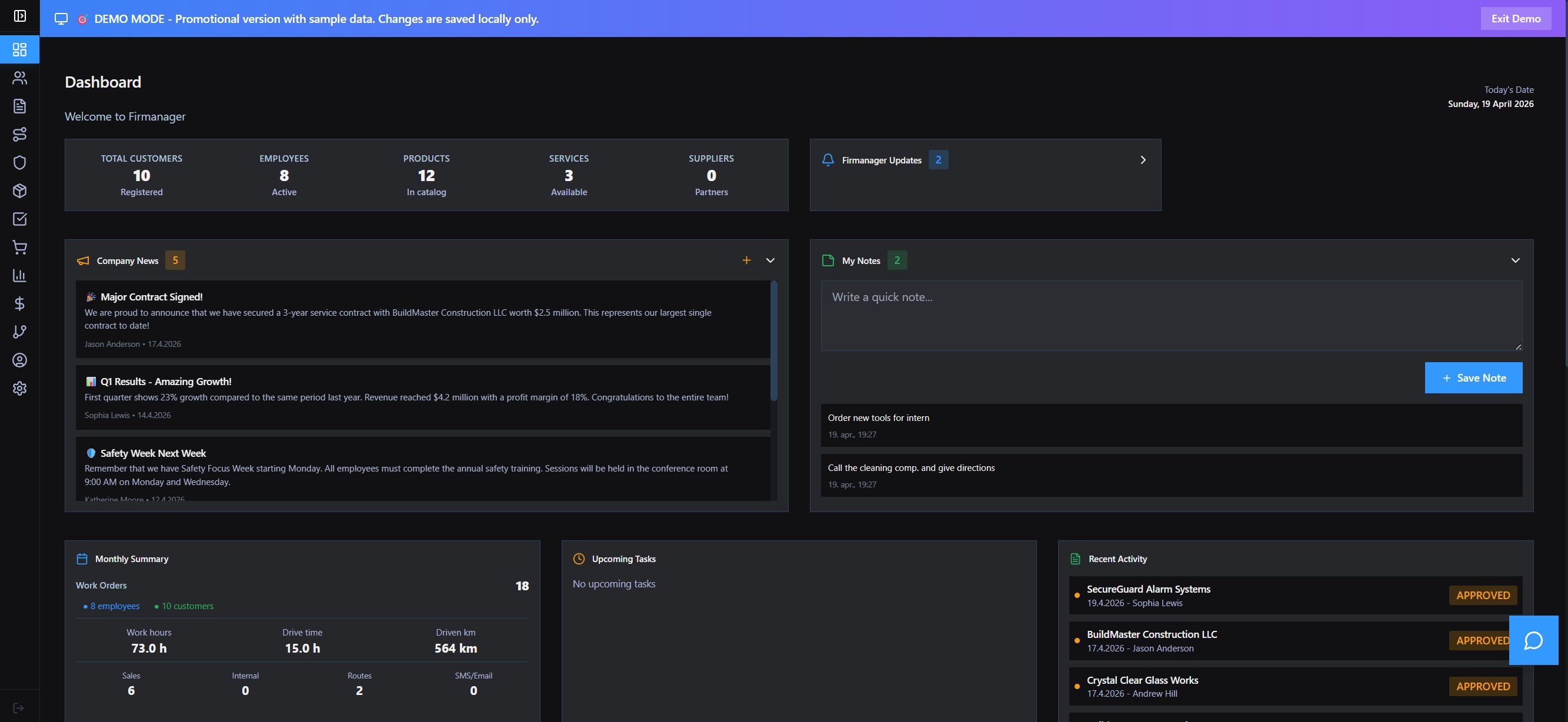Click the Total Customers stat
Image resolution: width=1568 pixels, height=722 pixels.
tap(141, 175)
